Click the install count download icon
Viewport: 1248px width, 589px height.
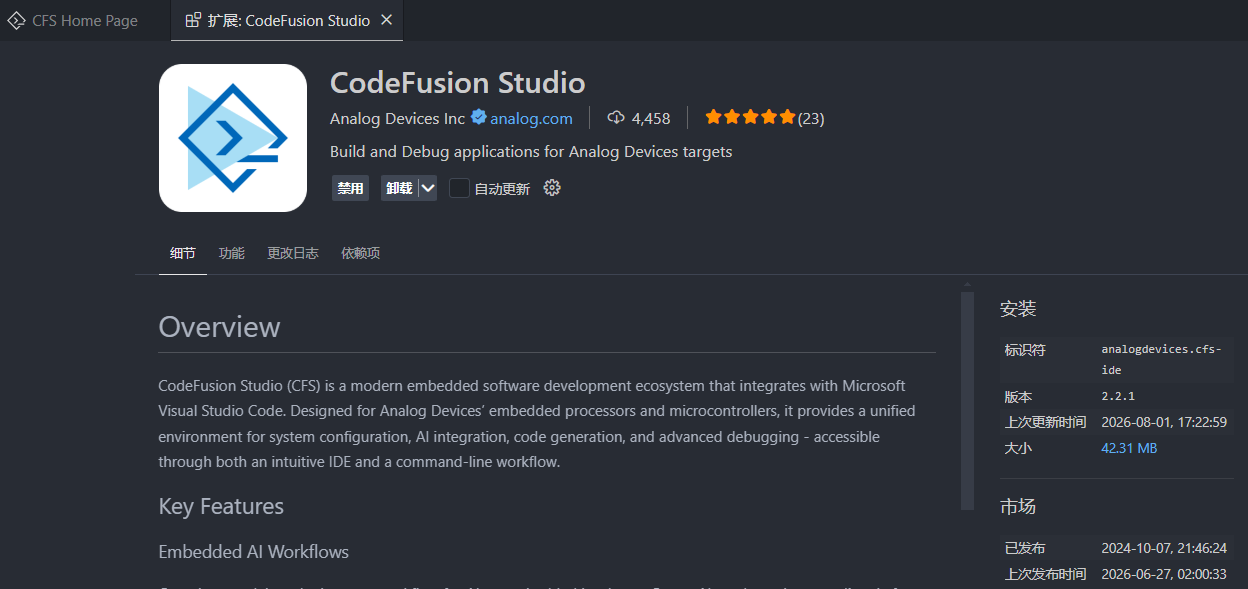coord(616,117)
